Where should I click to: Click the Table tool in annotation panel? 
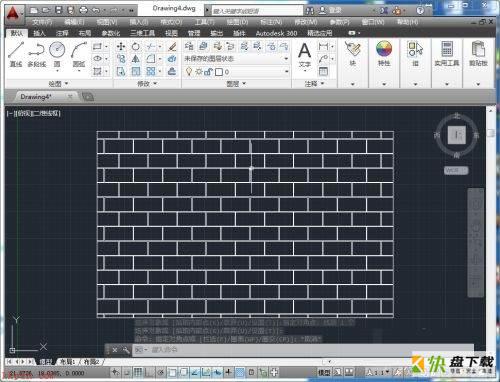click(x=323, y=71)
